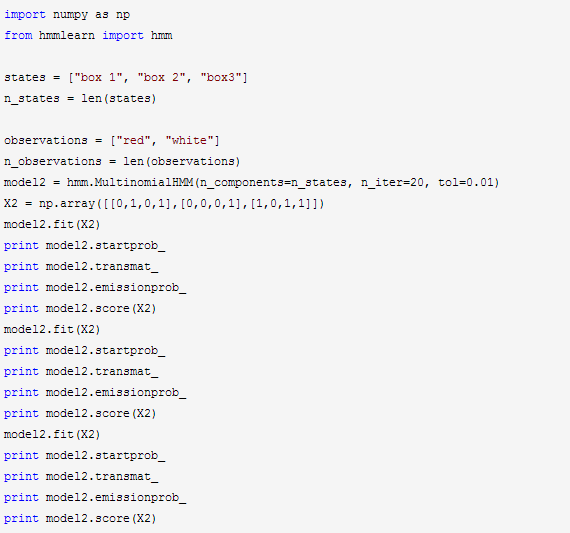Click the third model2.fit(X2) line

click(52, 434)
